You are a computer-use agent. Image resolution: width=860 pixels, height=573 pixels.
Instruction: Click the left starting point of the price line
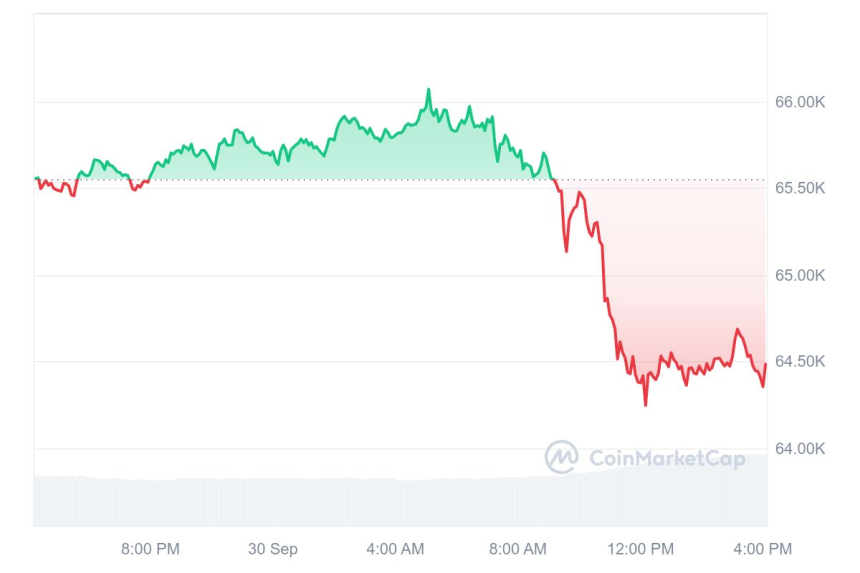coord(35,178)
